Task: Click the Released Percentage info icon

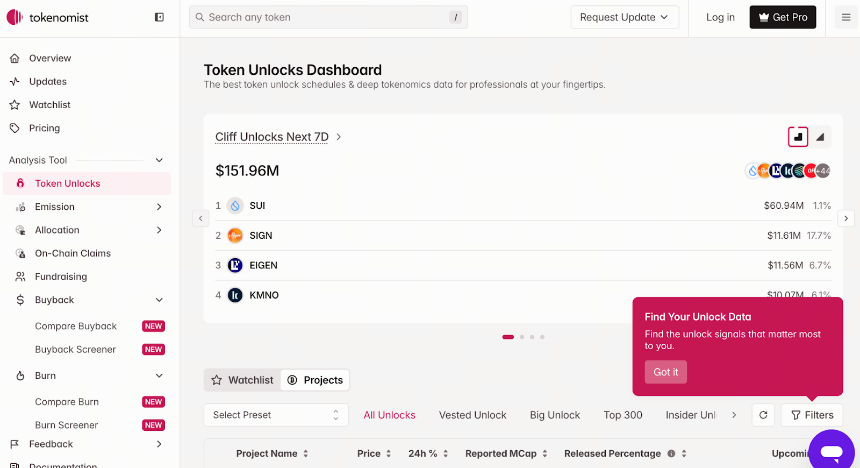Action: 671,454
